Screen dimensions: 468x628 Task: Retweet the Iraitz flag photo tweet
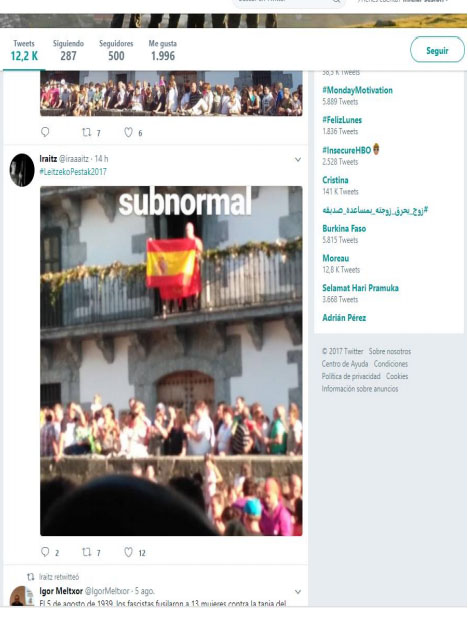pos(86,552)
